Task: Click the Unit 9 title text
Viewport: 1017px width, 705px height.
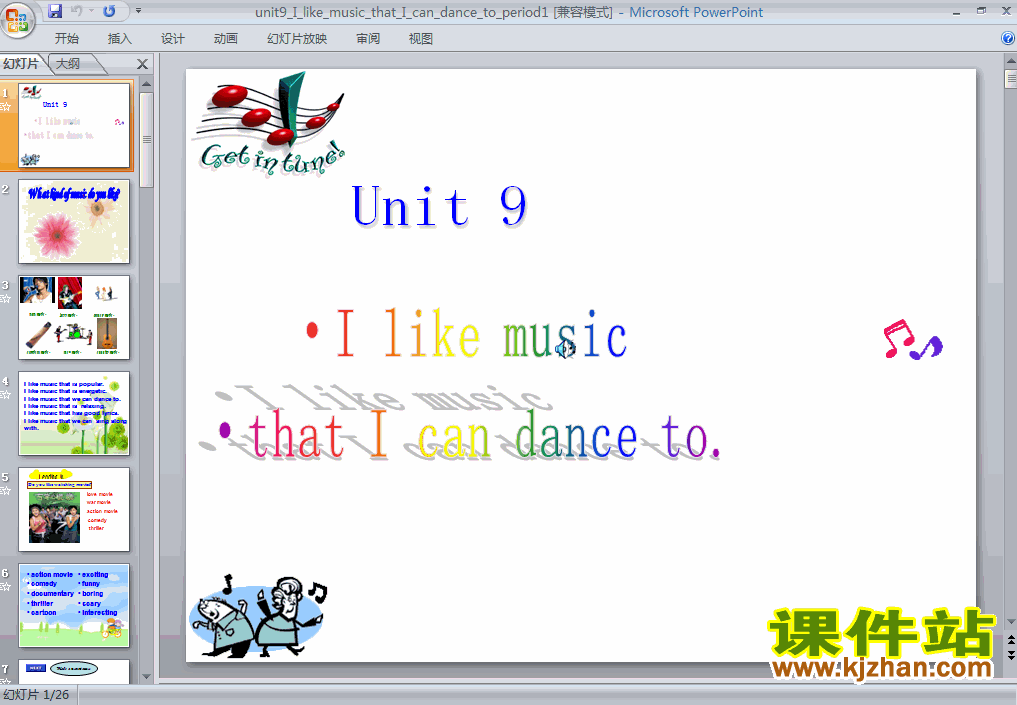Action: (439, 207)
